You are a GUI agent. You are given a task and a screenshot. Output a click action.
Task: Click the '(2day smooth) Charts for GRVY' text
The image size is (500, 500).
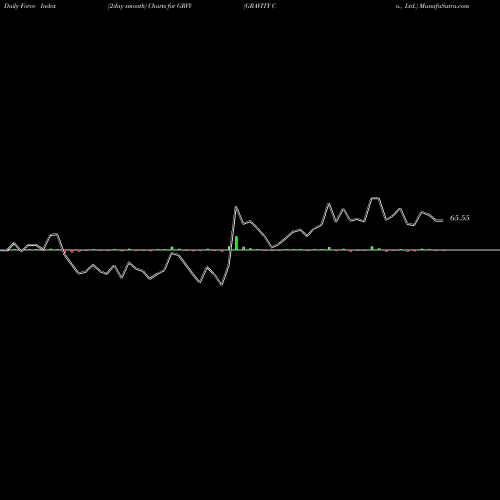click(150, 6)
